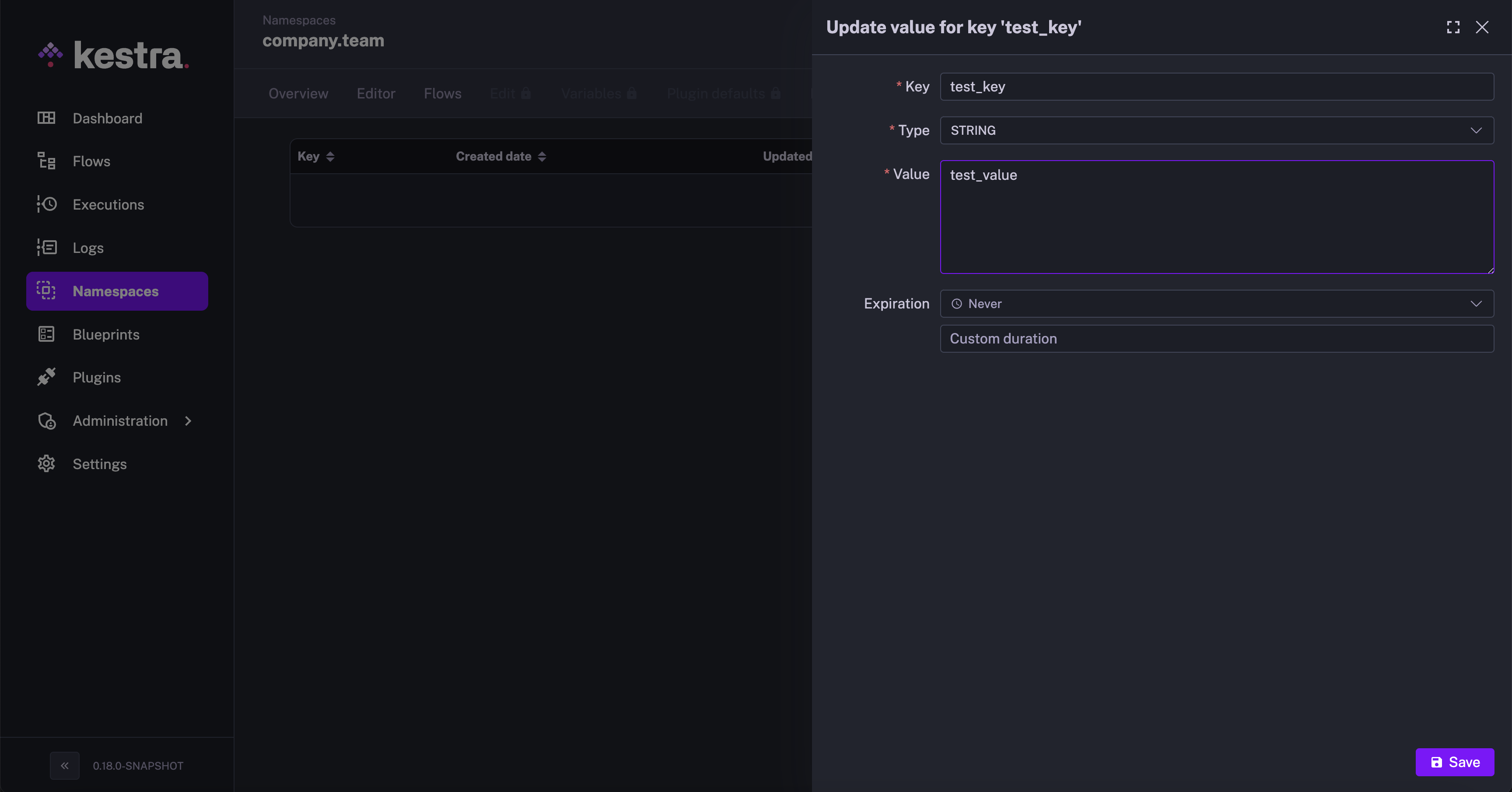Open the Expiration Never dropdown

(x=1216, y=304)
